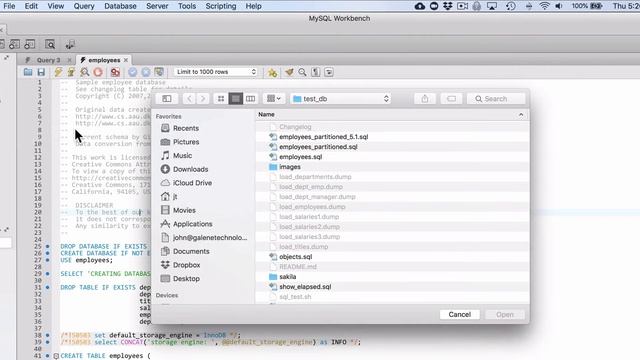Beautify query broom icon
Viewport: 640px width, 360px height.
click(289, 72)
